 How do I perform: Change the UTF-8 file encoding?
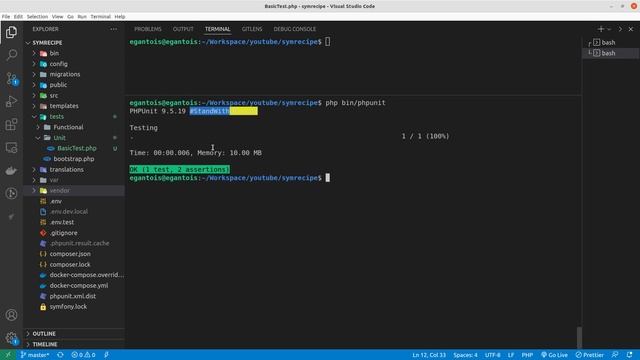click(493, 355)
